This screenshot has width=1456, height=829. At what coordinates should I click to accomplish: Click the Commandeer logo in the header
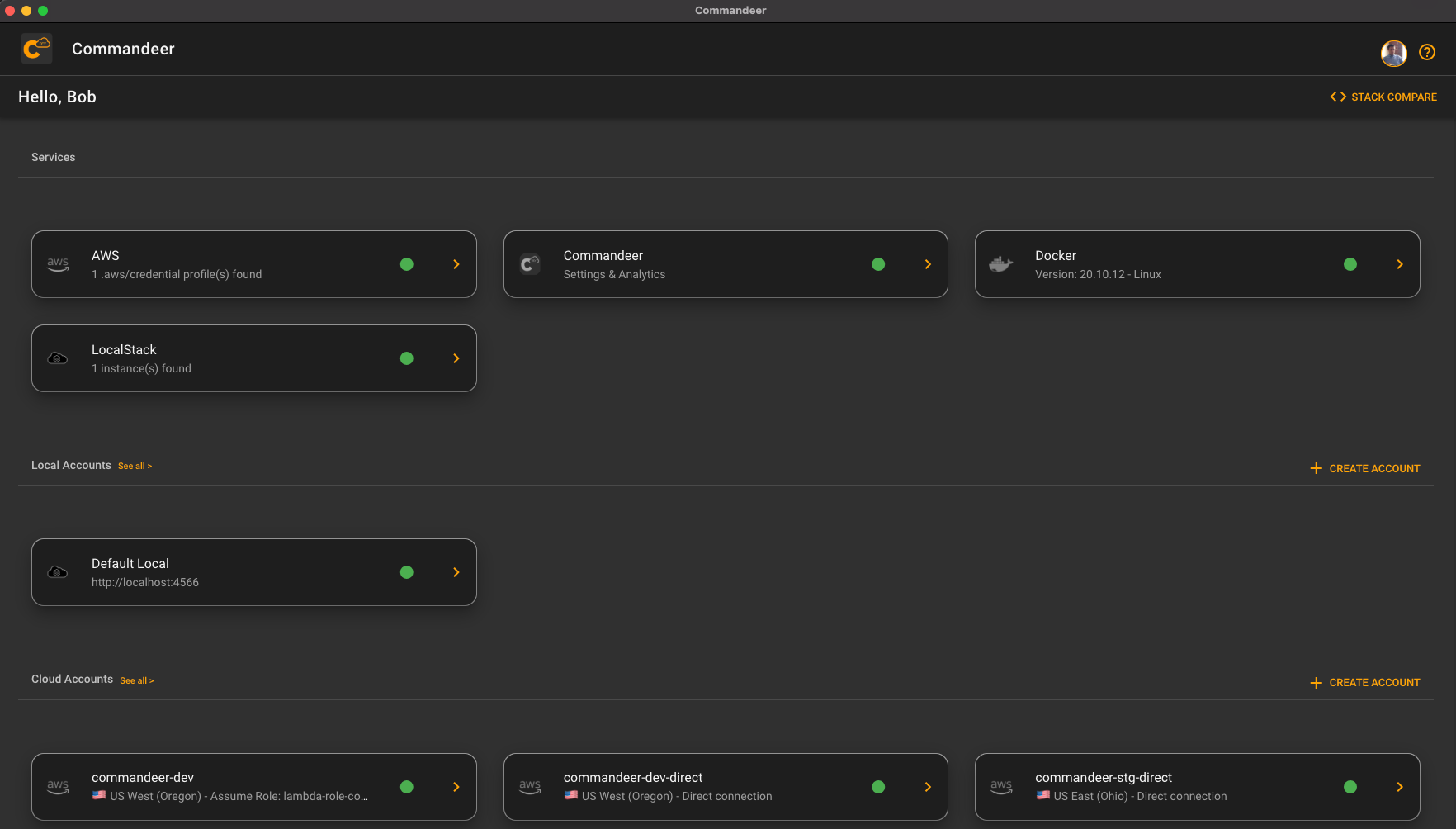tap(36, 49)
